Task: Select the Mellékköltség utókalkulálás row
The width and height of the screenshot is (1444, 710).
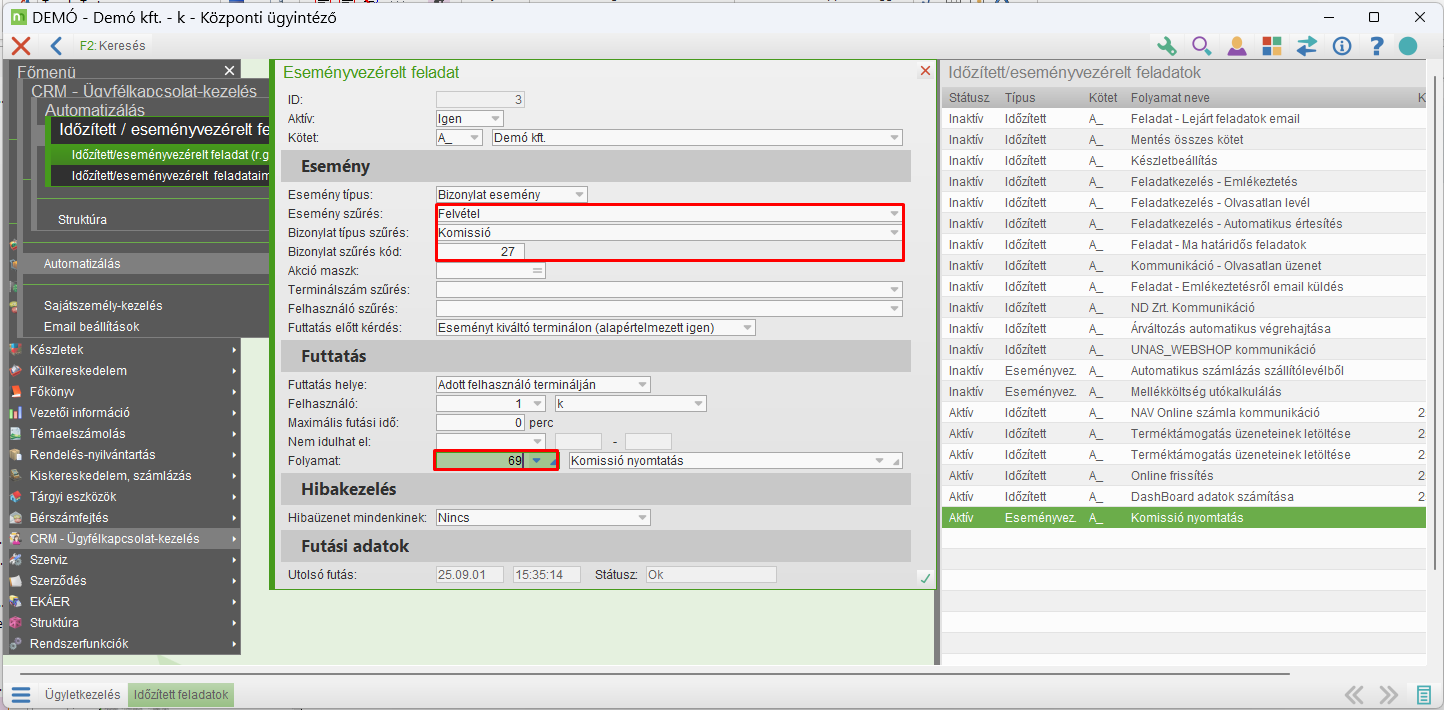Action: [1184, 392]
